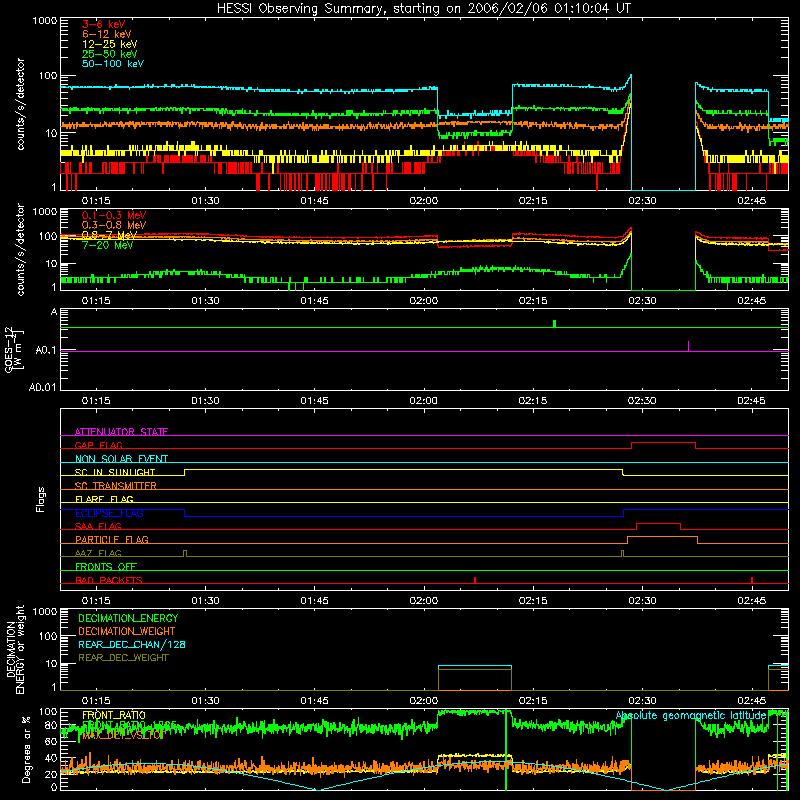Select the ECLIPSE_FLAG label
This screenshot has width=800, height=800.
pos(109,513)
